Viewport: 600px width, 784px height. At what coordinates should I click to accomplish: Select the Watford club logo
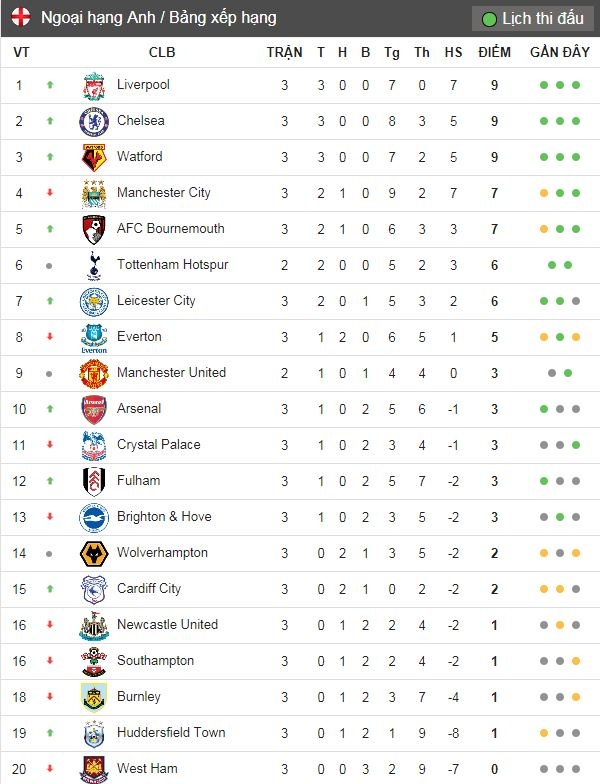(x=94, y=158)
